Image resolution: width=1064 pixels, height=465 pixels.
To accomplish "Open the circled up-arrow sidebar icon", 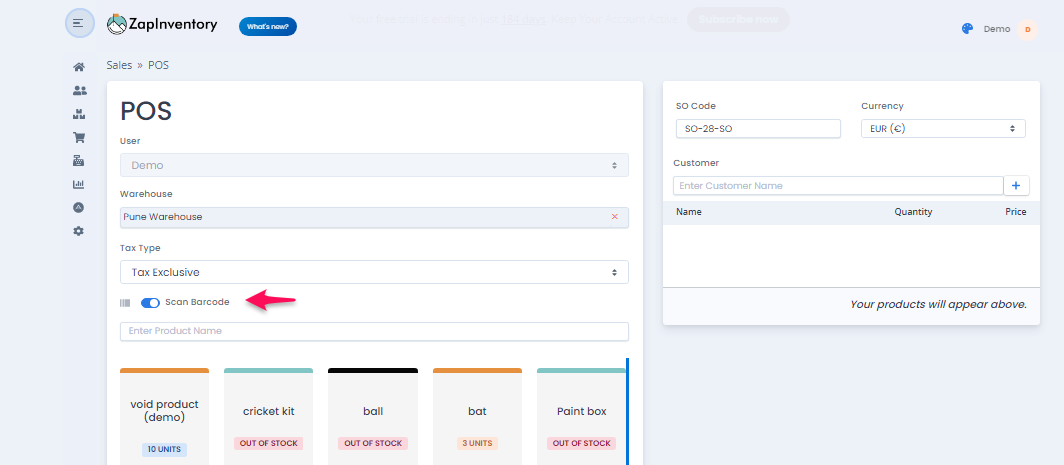I will point(79,207).
